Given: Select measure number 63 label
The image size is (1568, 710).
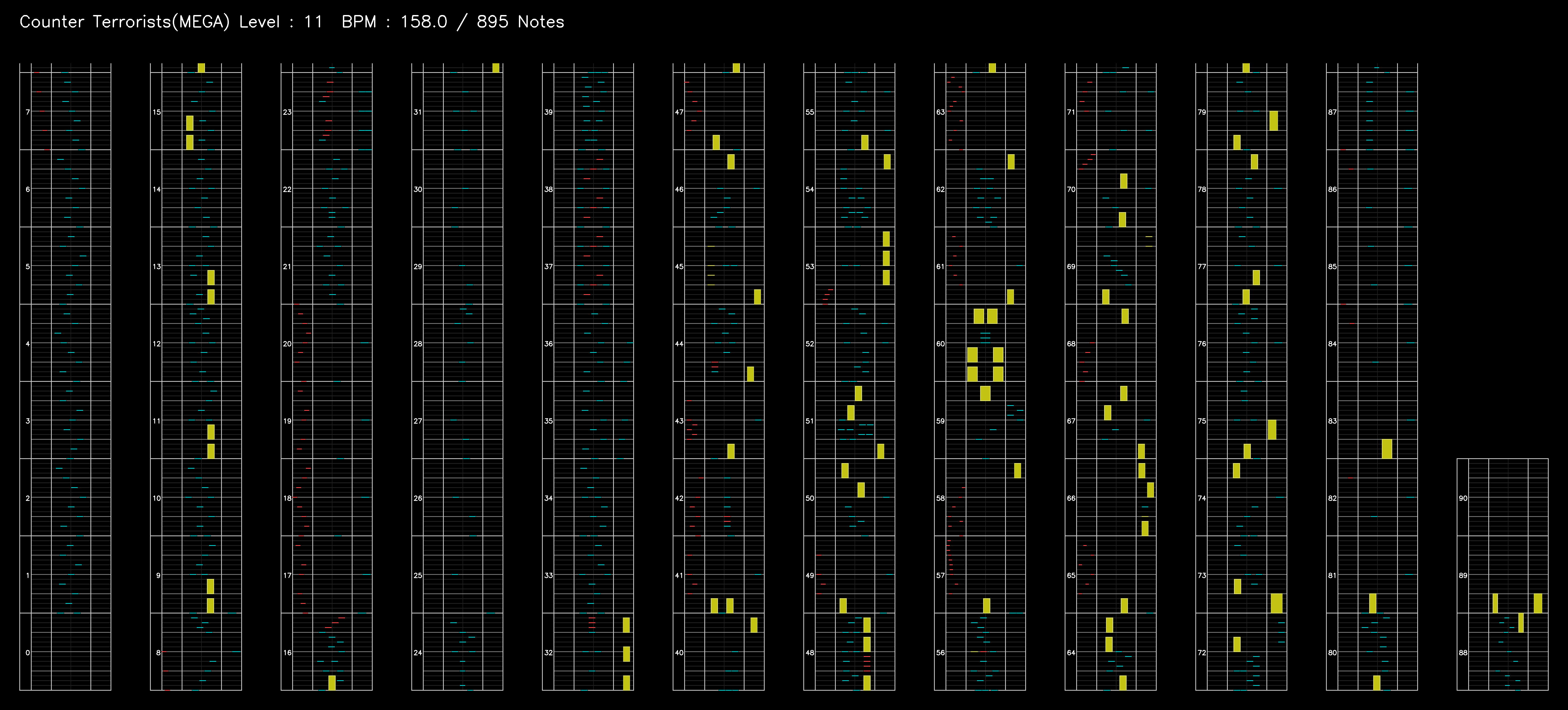Looking at the screenshot, I should point(940,112).
